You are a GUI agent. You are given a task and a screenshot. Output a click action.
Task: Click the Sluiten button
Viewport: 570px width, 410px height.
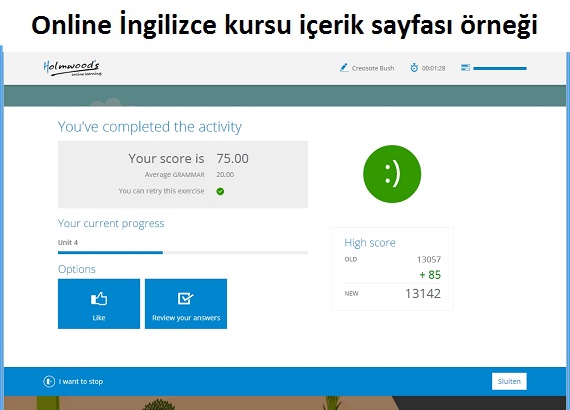point(509,381)
